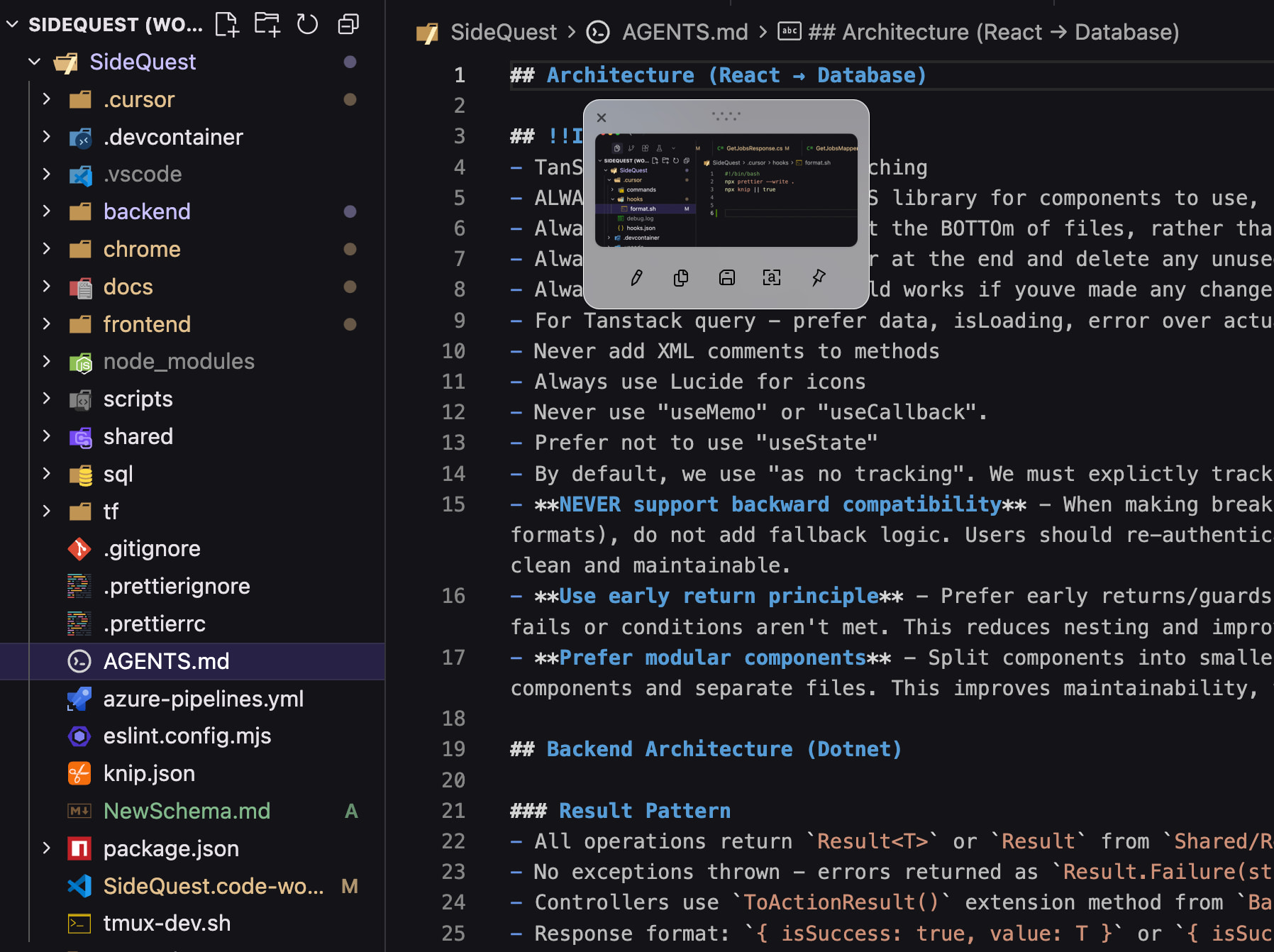Click the SideQuest breadcrumb in the editor

[x=504, y=32]
